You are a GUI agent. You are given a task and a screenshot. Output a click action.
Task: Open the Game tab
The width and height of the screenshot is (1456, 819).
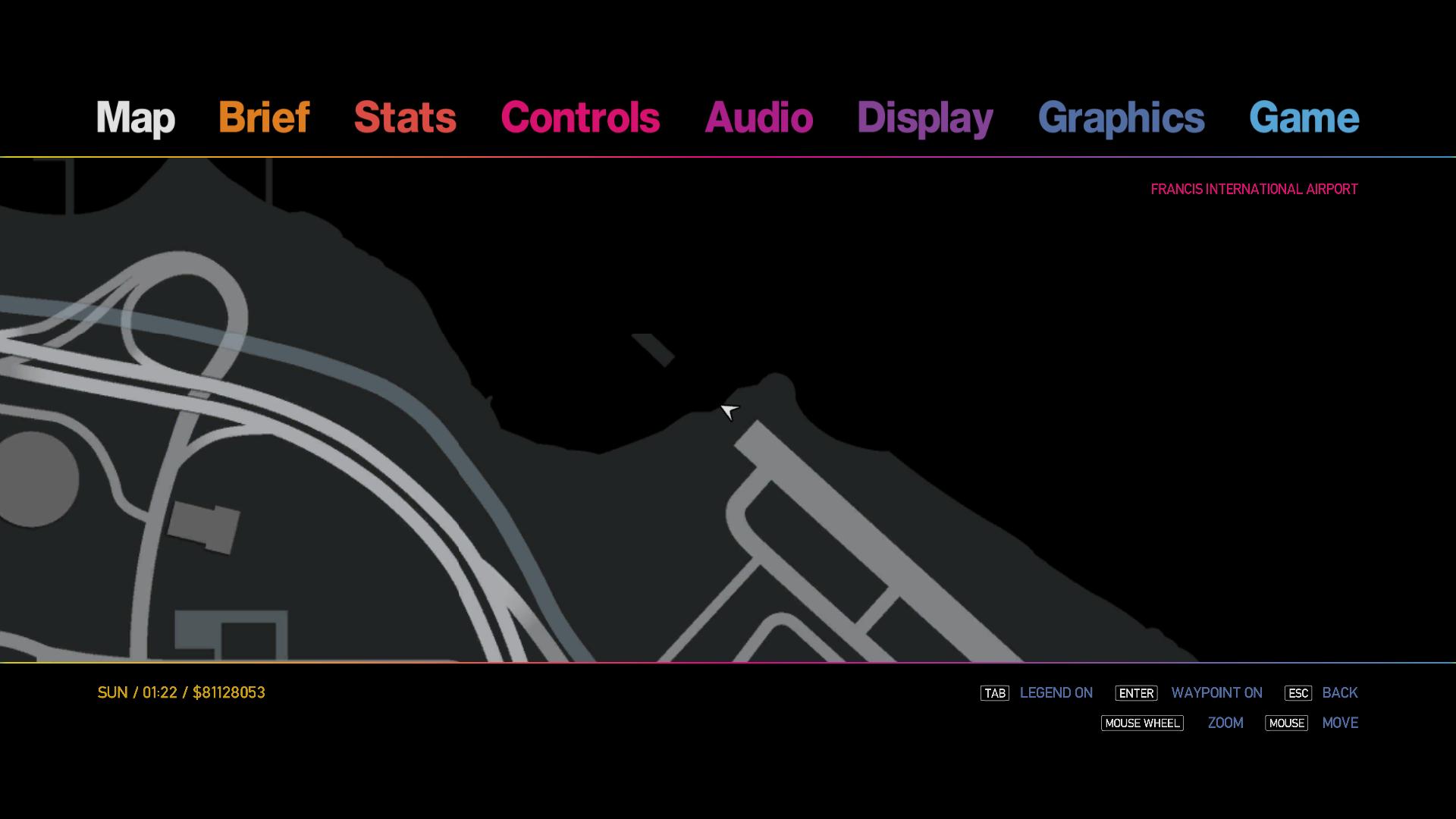click(1304, 117)
